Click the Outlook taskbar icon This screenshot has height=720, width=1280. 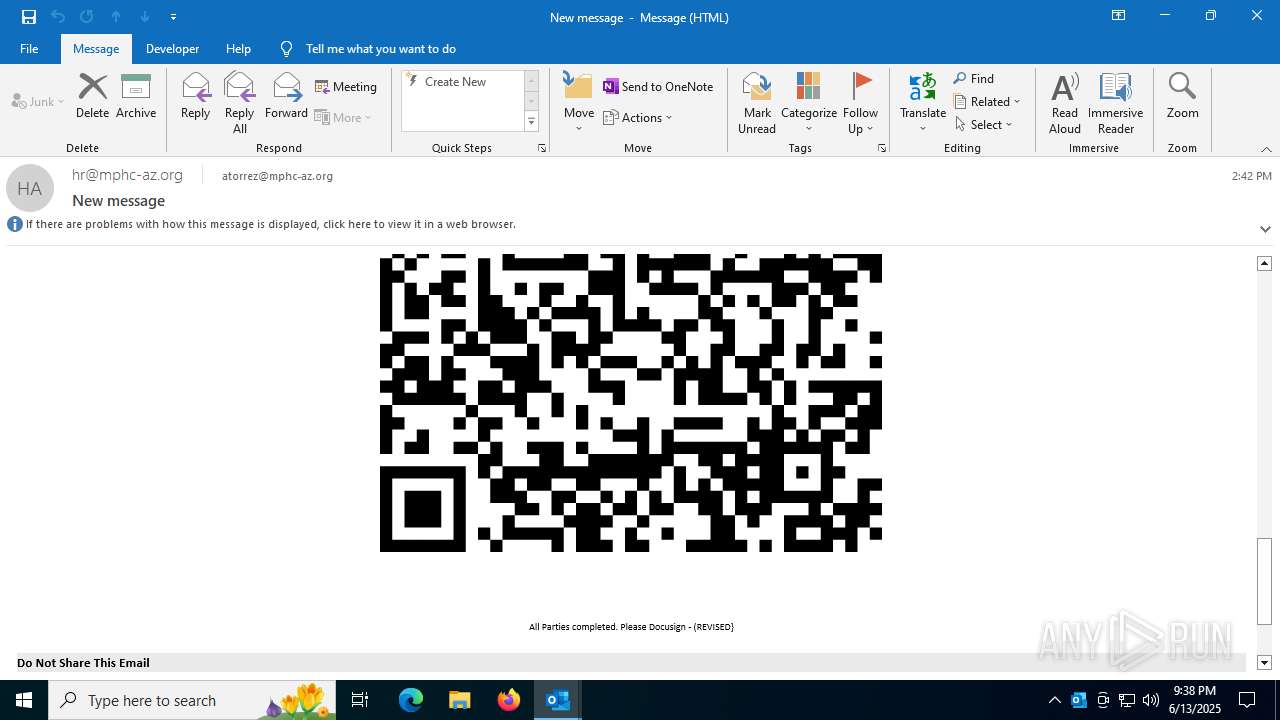click(x=558, y=700)
